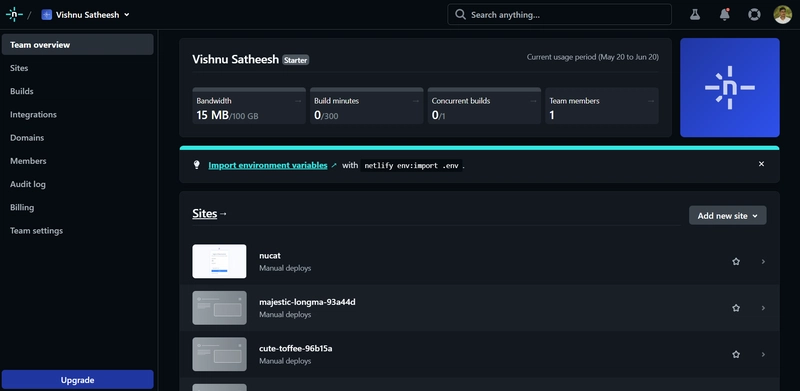Click the Search anything field

point(559,14)
